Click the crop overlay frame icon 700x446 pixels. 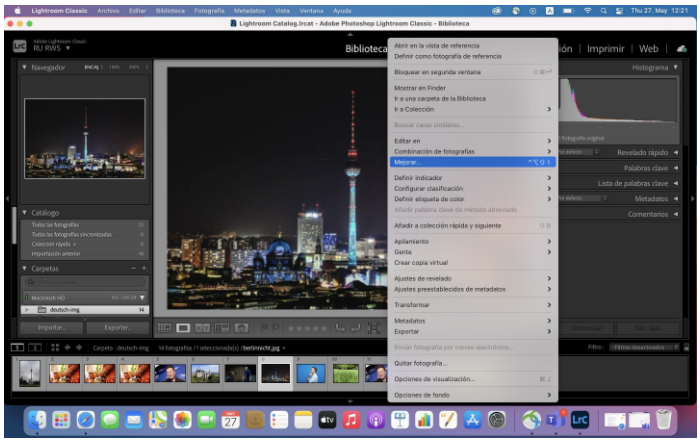pyautogui.click(x=374, y=328)
